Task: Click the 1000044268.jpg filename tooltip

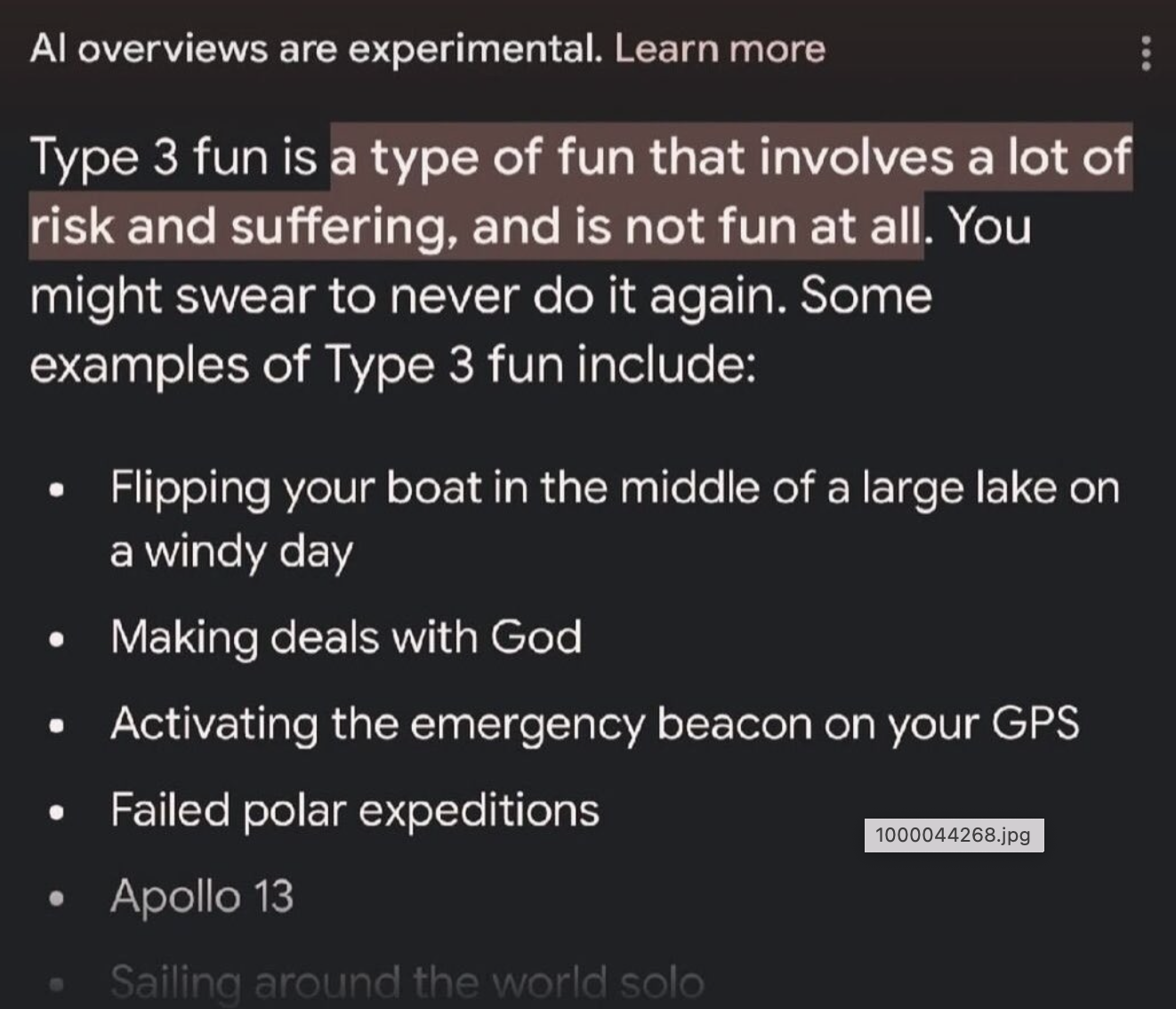Action: coord(954,835)
